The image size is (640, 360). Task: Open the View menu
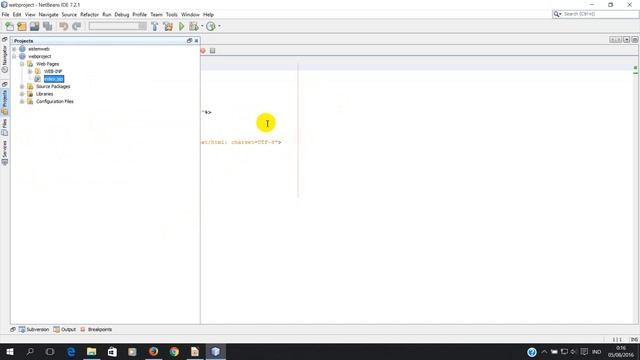coord(30,15)
